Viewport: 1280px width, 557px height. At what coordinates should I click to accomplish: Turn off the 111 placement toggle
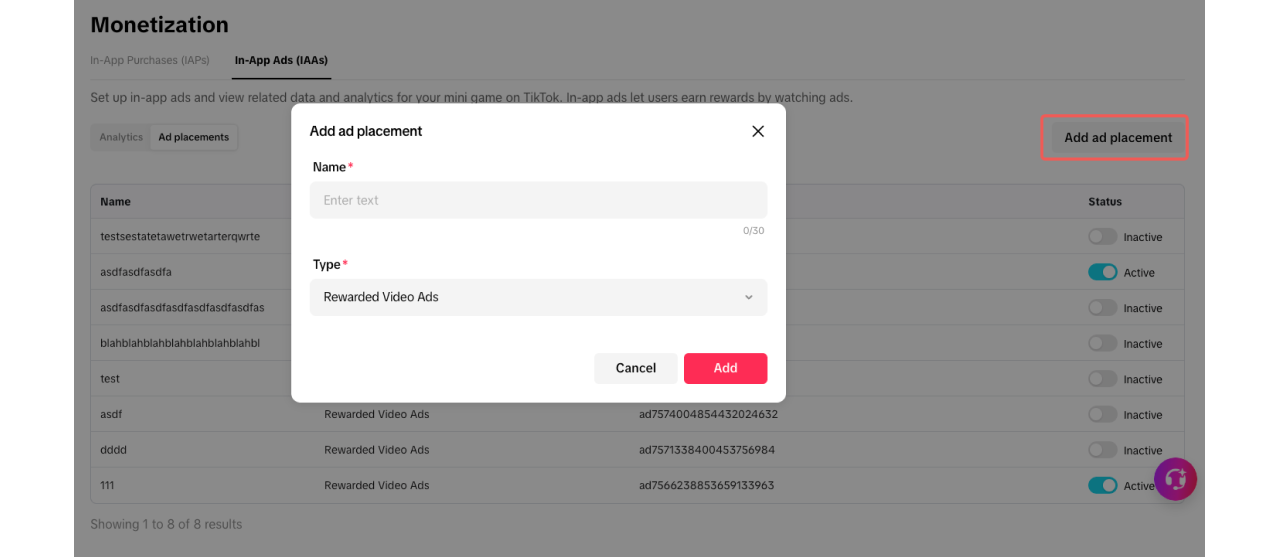1102,485
